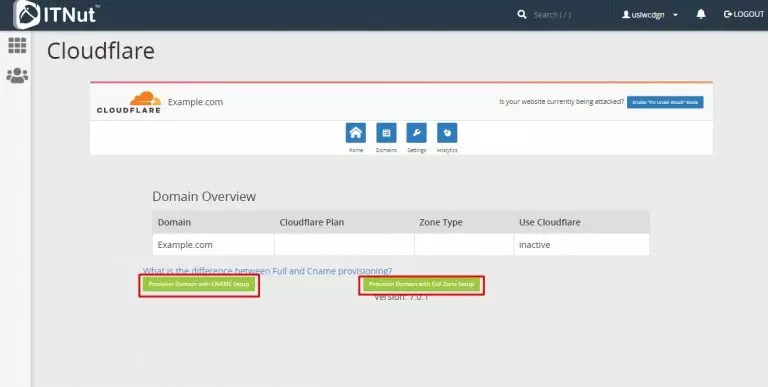768x387 pixels.
Task: Enable "I'm Under Attack" Mode button
Action: pyautogui.click(x=665, y=102)
